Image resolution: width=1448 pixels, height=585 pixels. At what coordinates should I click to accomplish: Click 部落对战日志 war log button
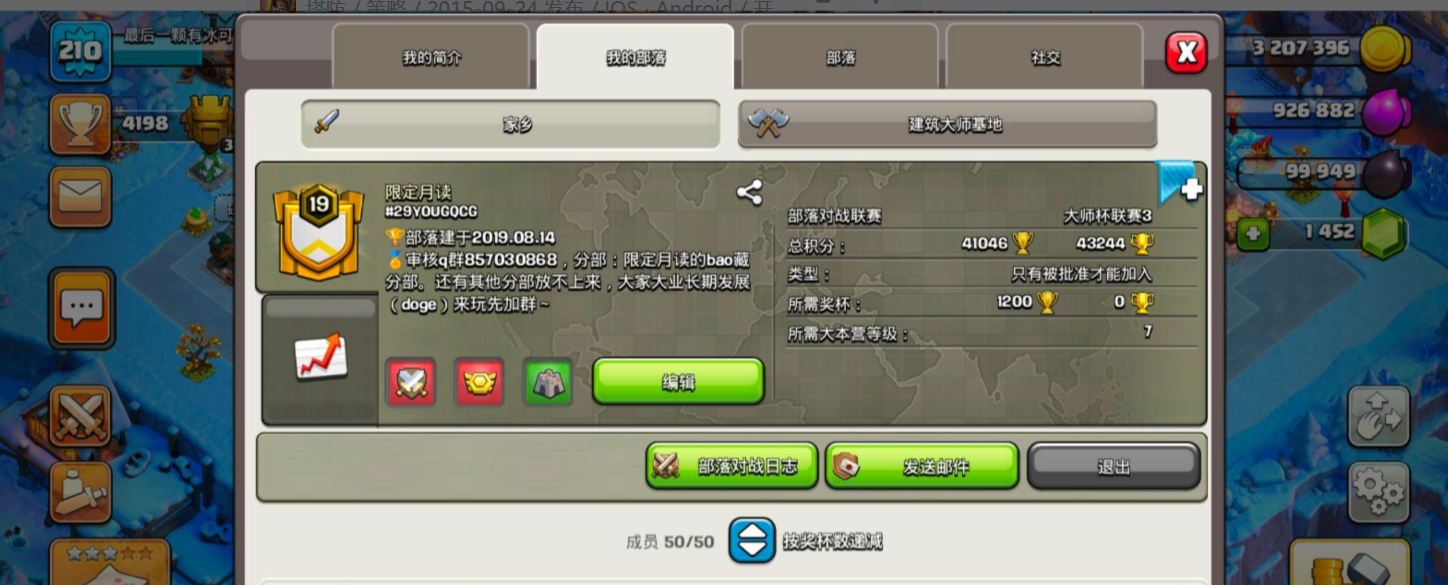[x=732, y=466]
